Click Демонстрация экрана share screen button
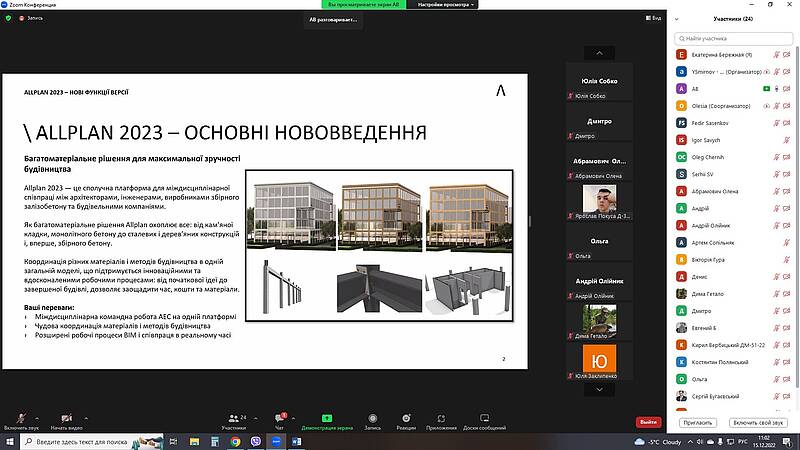This screenshot has width=800, height=450. click(327, 421)
